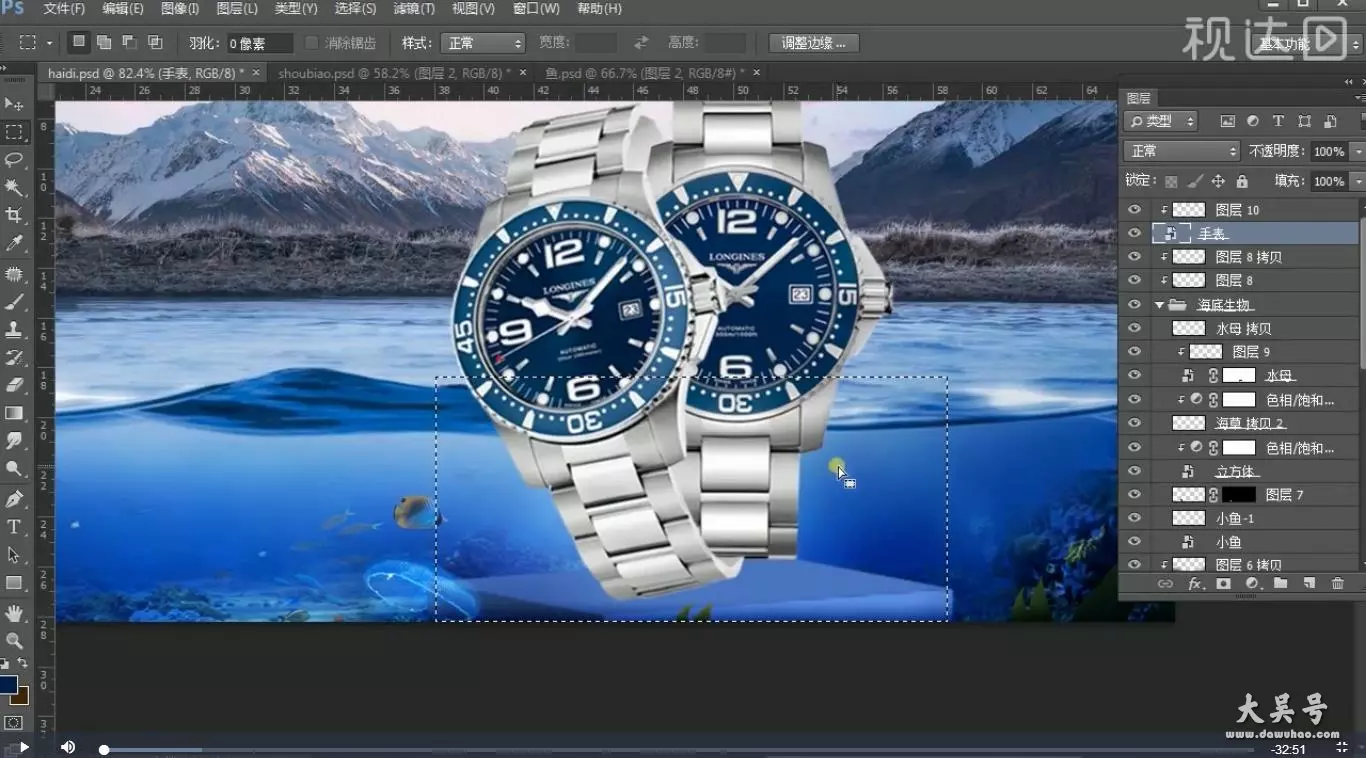
Task: Select the Clone Stamp tool
Action: click(x=14, y=329)
